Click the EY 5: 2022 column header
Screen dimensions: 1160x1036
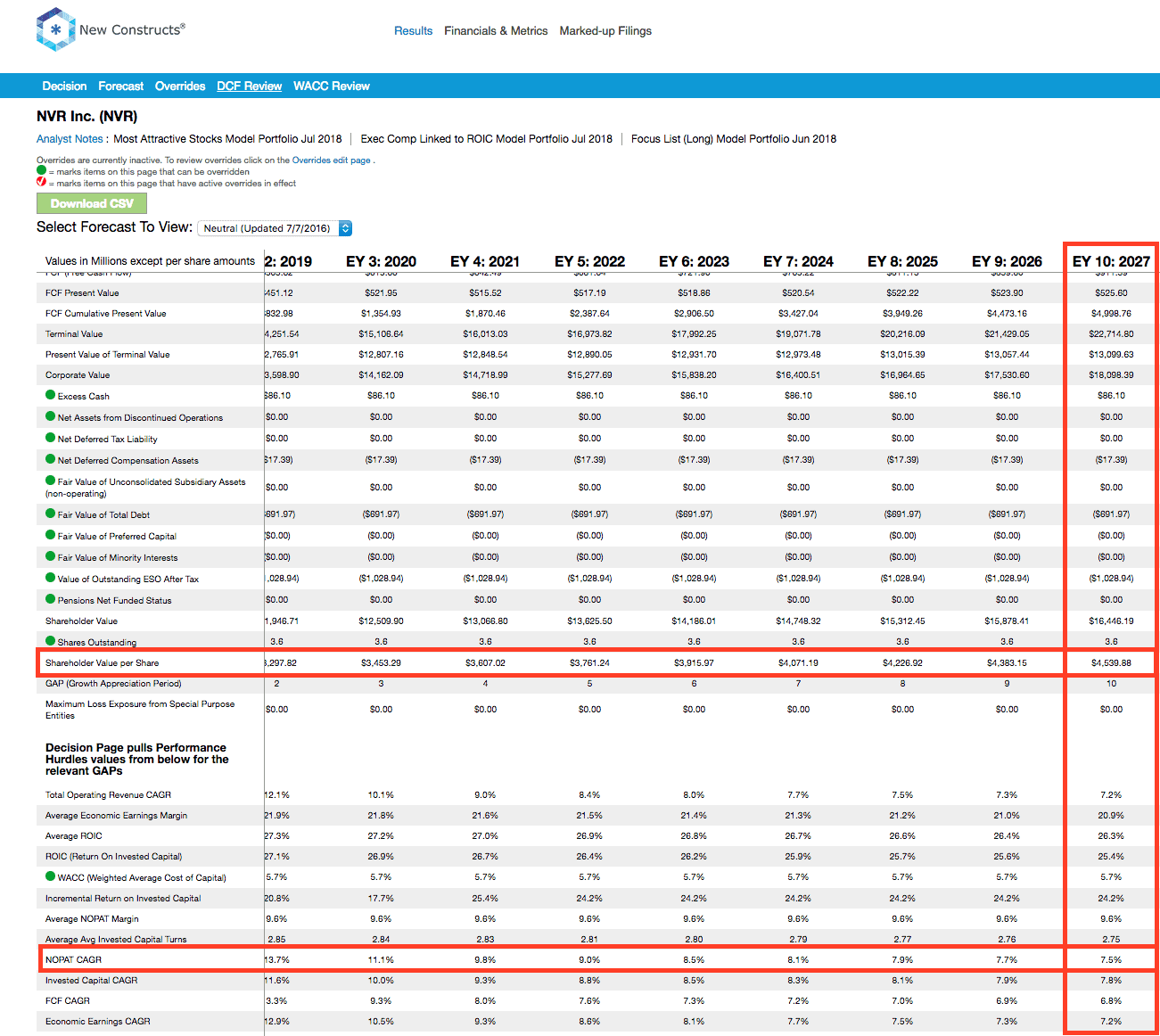(589, 261)
